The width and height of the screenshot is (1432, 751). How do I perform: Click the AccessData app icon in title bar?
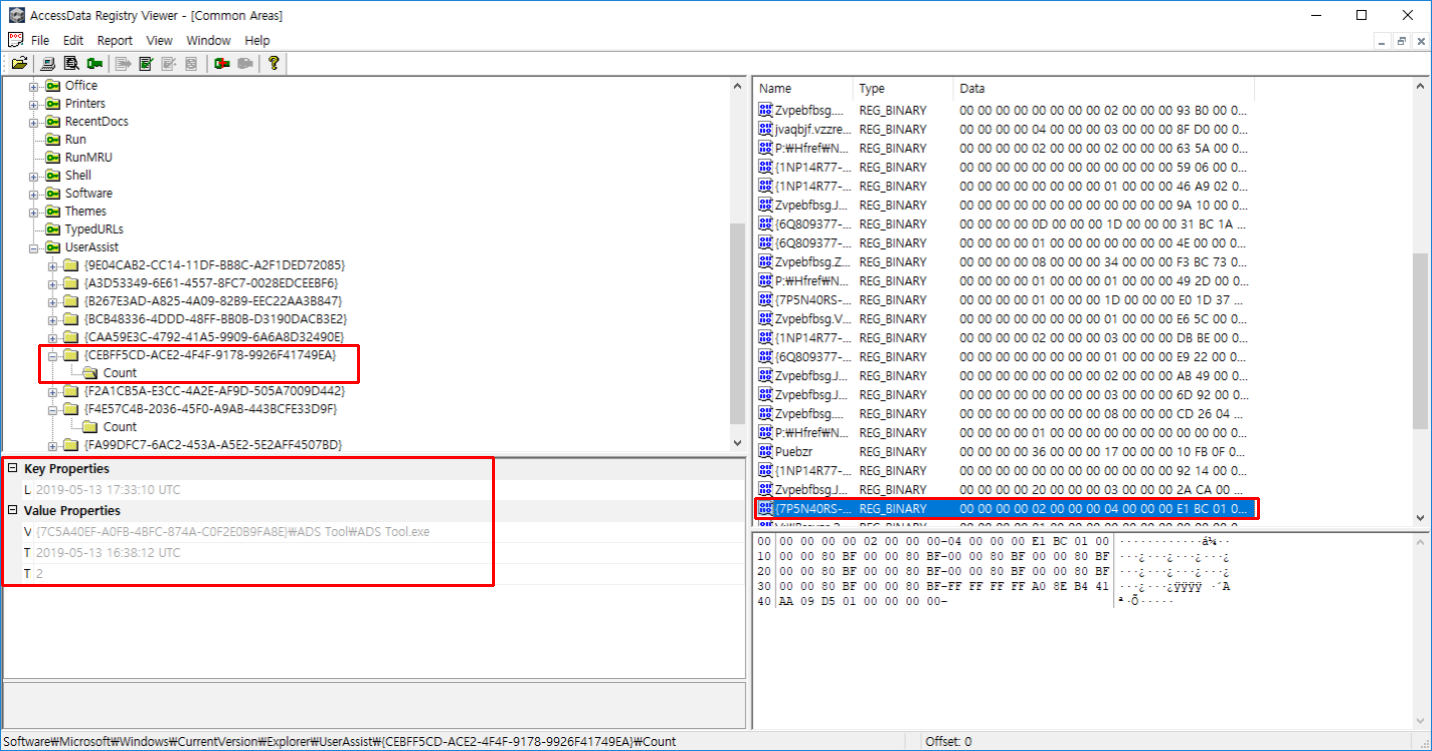click(15, 15)
